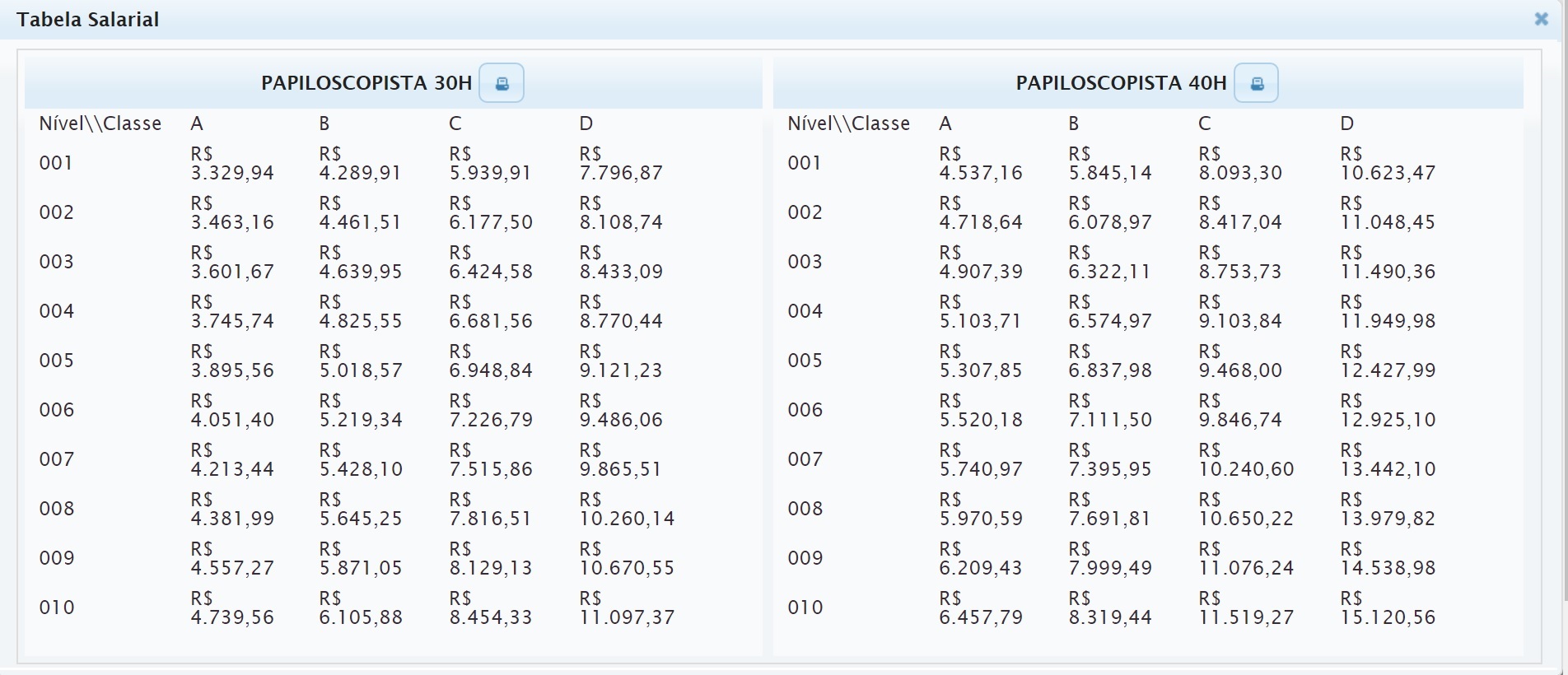Pick the amount R$ 11.490,36
The height and width of the screenshot is (675, 1568).
(1388, 263)
